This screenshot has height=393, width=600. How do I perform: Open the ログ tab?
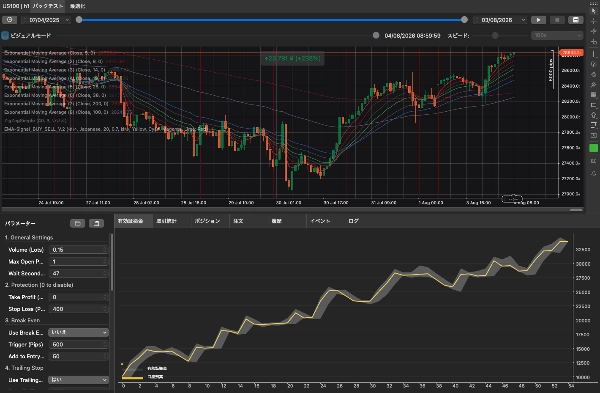354,221
